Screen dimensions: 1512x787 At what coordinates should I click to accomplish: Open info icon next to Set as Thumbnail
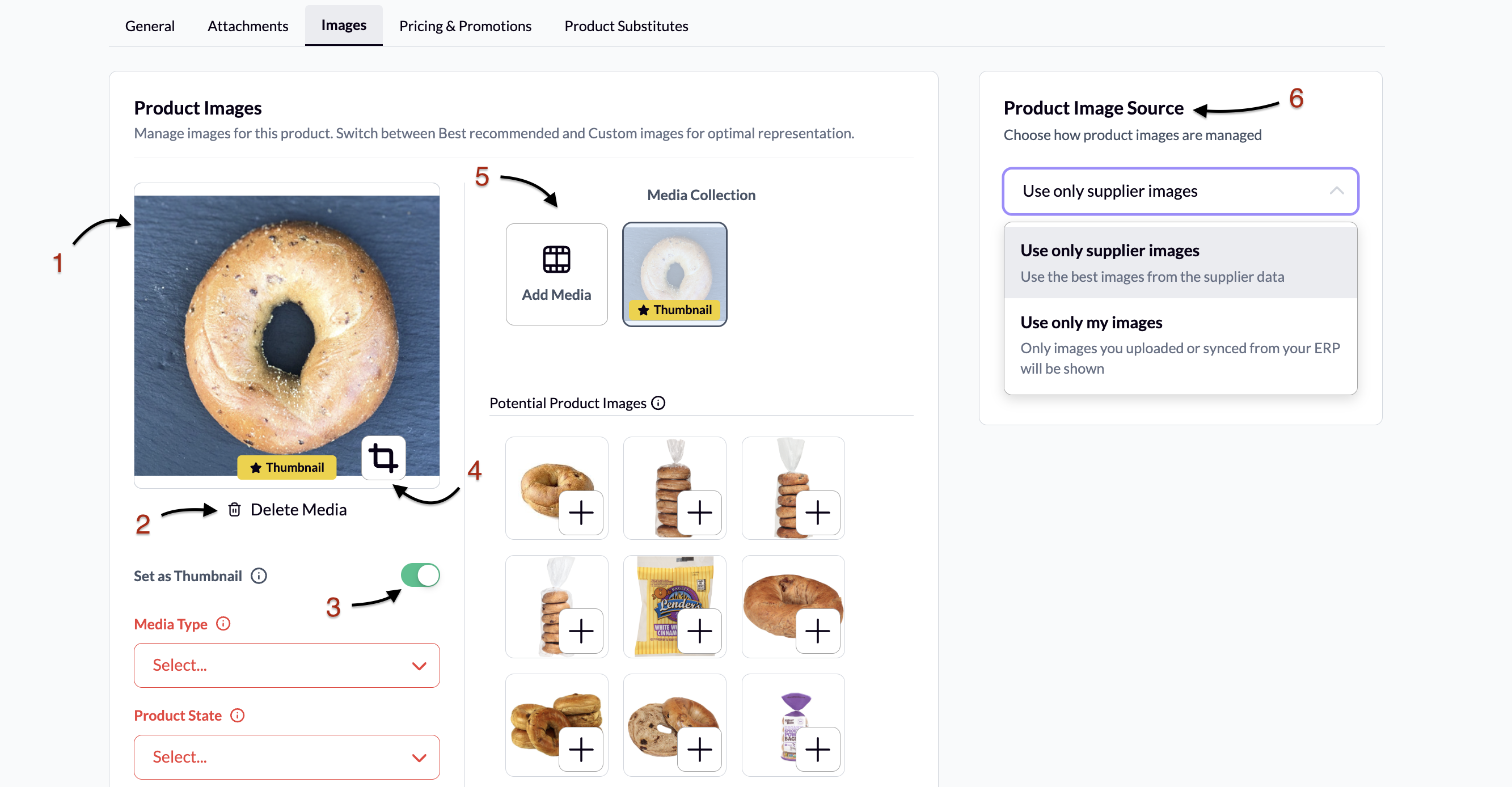pyautogui.click(x=259, y=576)
